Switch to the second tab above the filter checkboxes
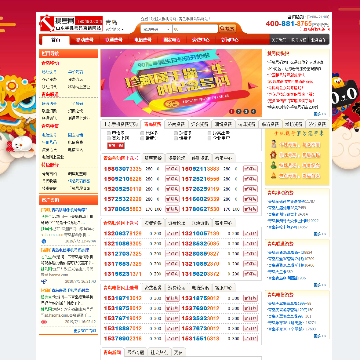 click(x=152, y=124)
